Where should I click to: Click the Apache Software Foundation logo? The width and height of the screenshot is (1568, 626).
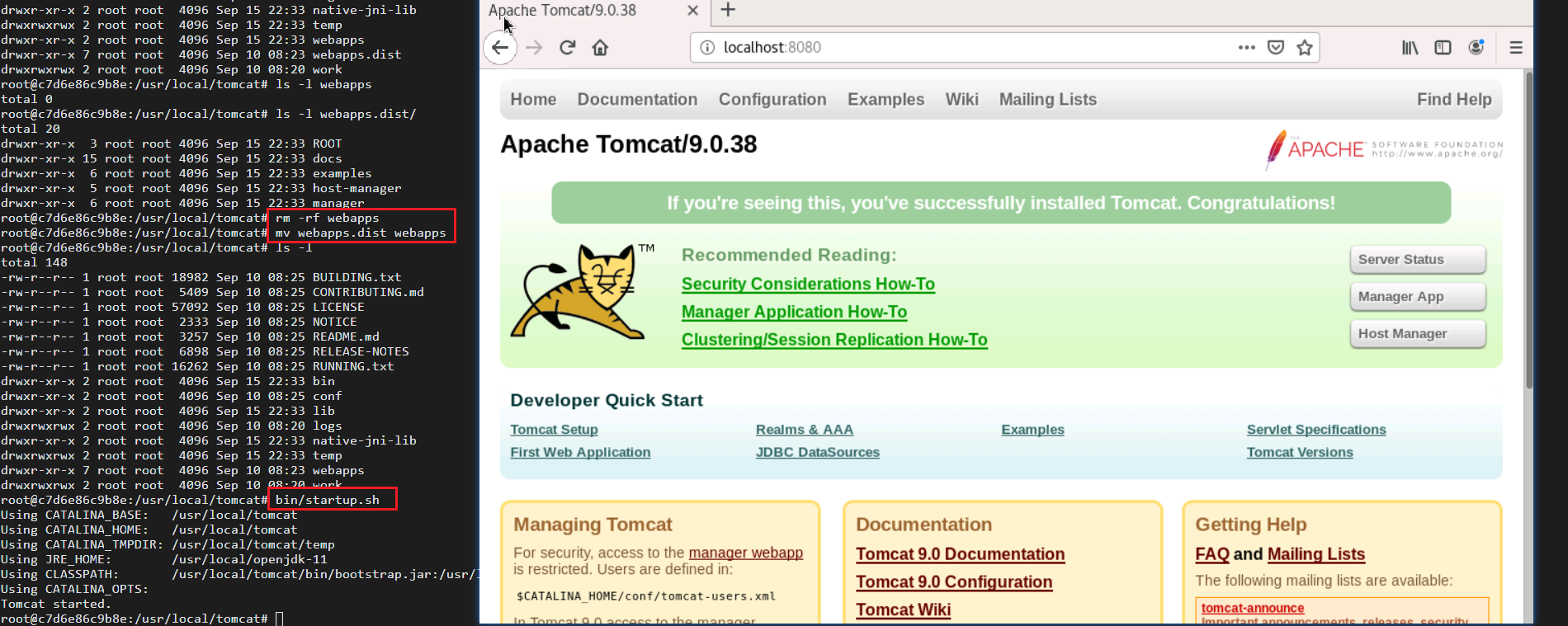tap(1384, 148)
